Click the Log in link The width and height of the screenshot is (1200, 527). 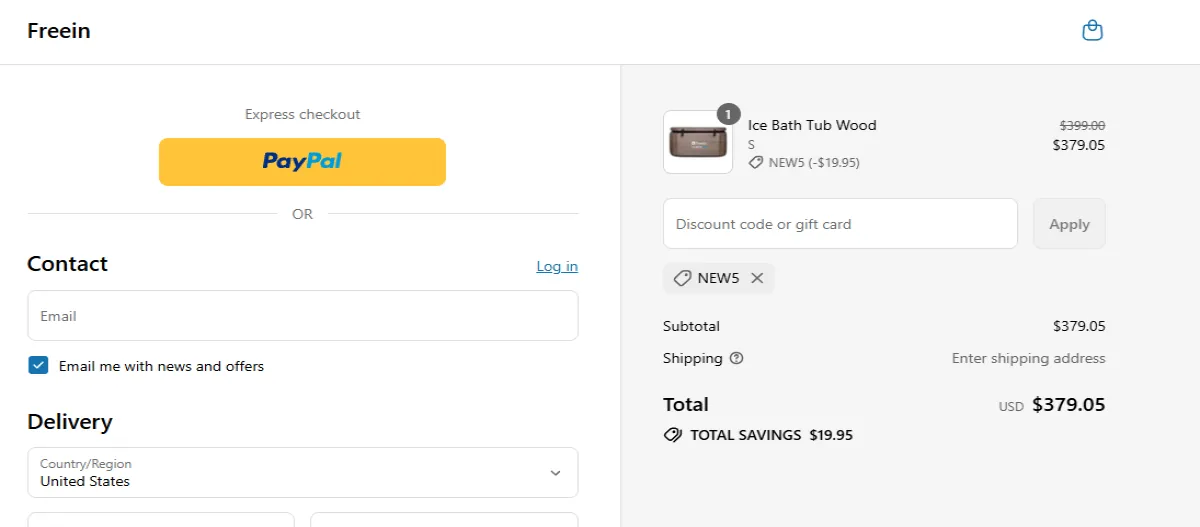pyautogui.click(x=557, y=266)
